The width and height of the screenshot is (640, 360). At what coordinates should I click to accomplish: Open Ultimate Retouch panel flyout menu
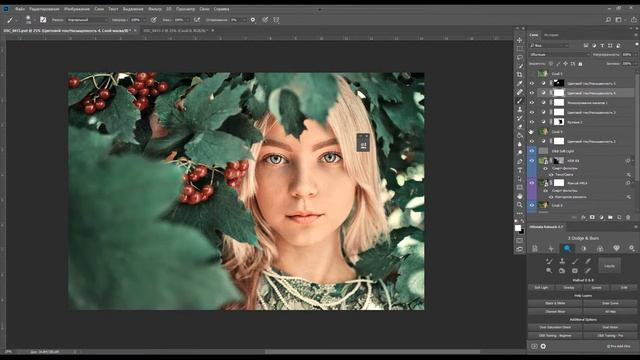point(636,227)
